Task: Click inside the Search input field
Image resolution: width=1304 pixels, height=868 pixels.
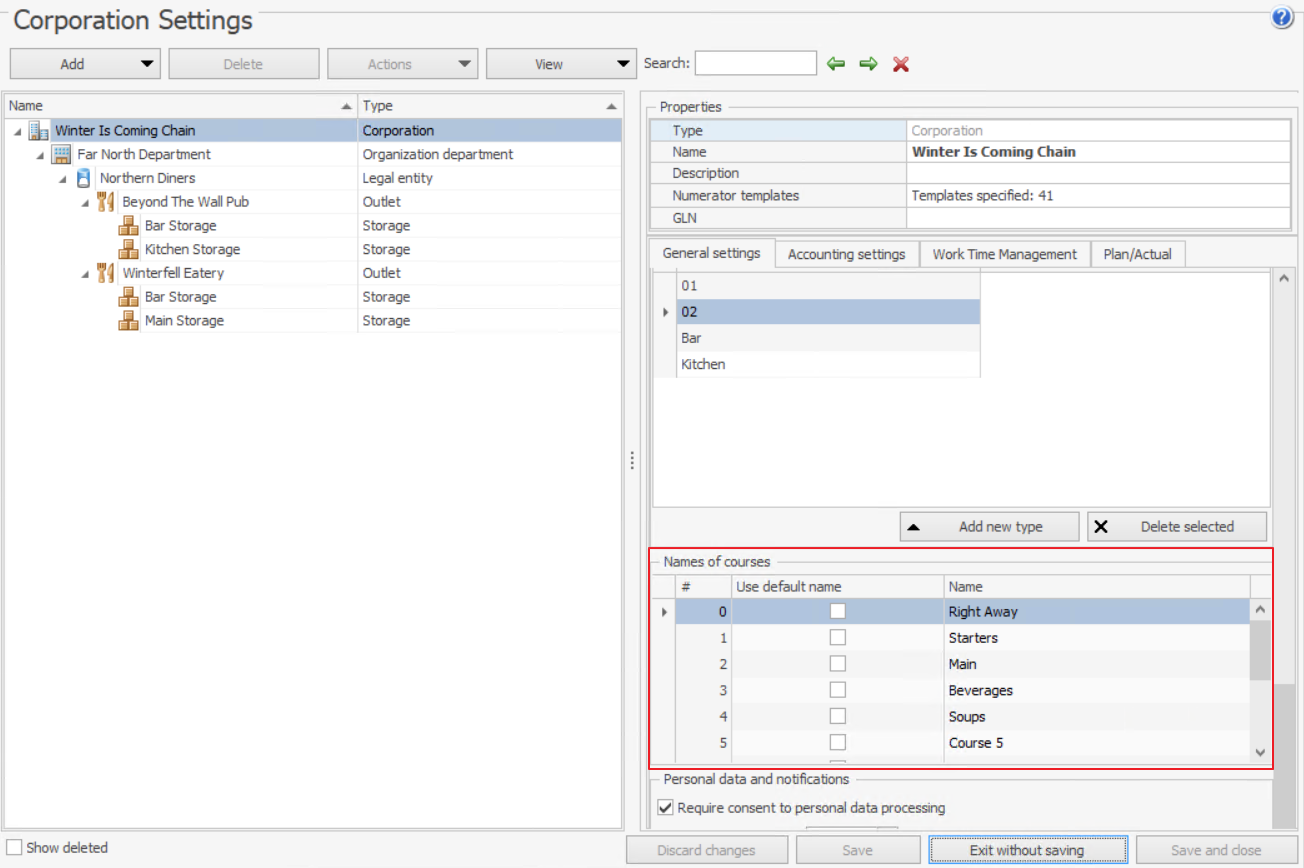Action: click(755, 64)
